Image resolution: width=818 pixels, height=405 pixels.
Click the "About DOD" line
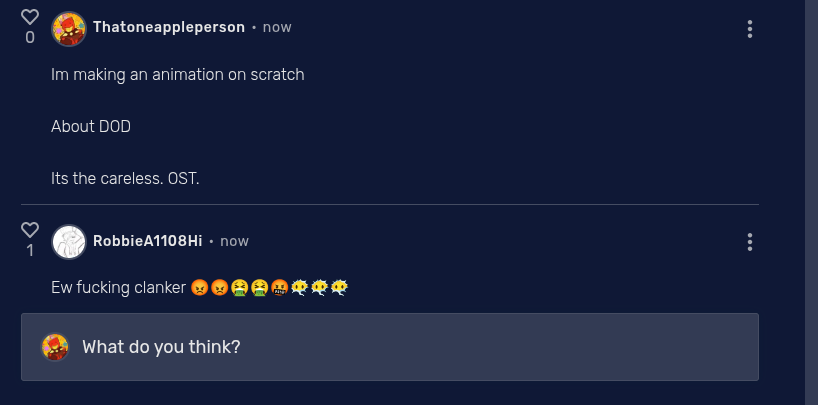[x=91, y=127]
